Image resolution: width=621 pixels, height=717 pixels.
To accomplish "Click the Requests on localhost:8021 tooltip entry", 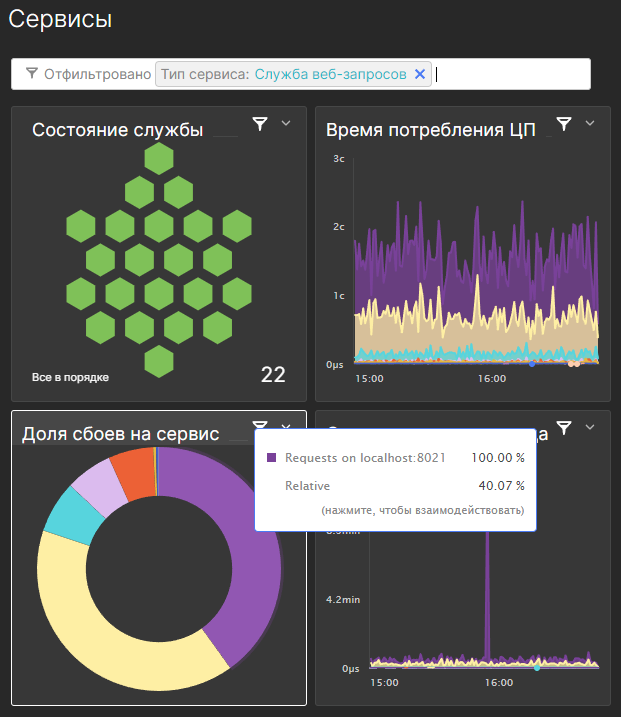I will coord(365,458).
